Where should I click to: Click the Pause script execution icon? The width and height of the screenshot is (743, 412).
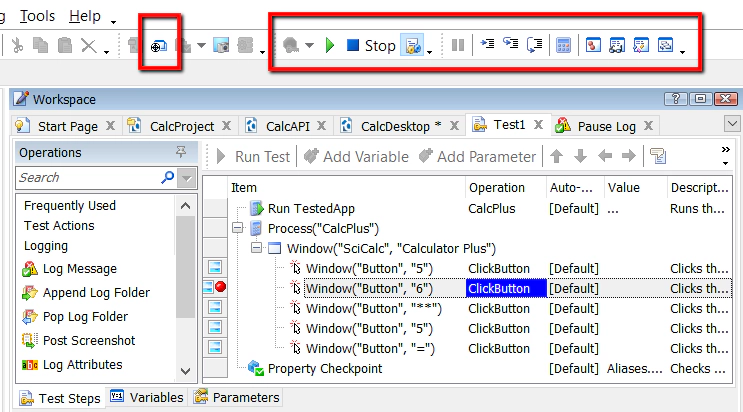point(458,46)
